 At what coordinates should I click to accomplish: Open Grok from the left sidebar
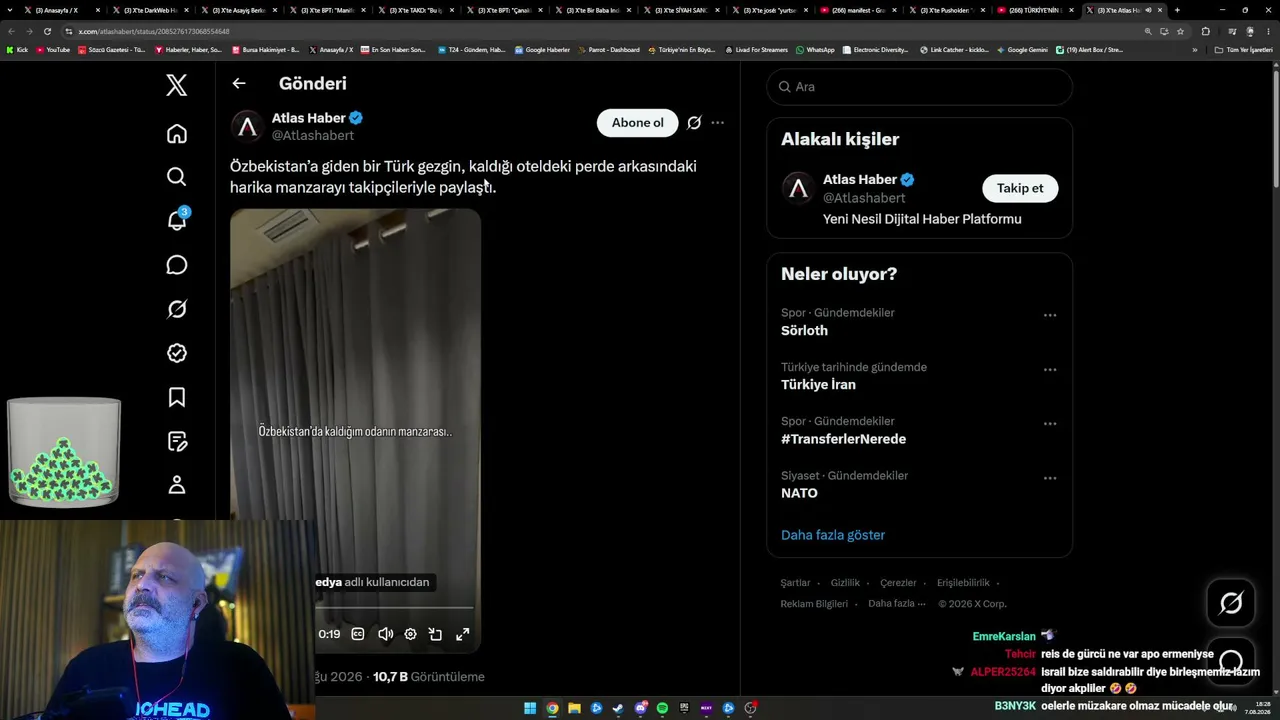click(177, 309)
